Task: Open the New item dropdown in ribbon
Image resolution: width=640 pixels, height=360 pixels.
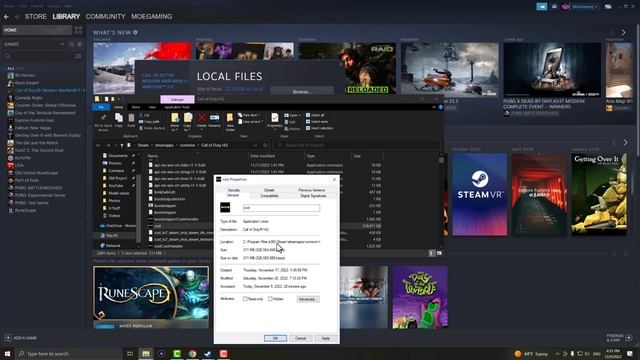Action: pos(248,115)
